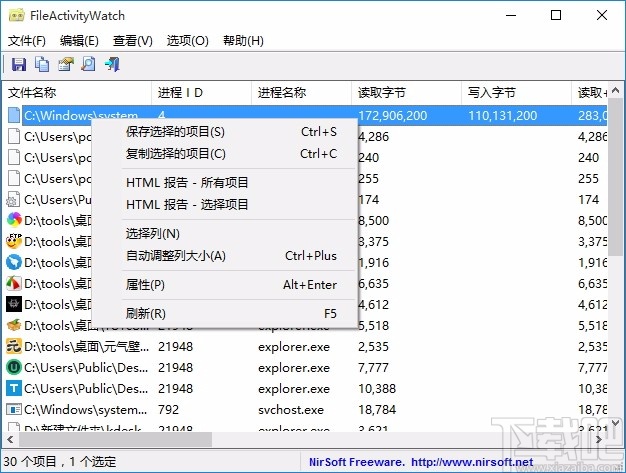Click the 10,388 read bytes cell

[x=377, y=388]
